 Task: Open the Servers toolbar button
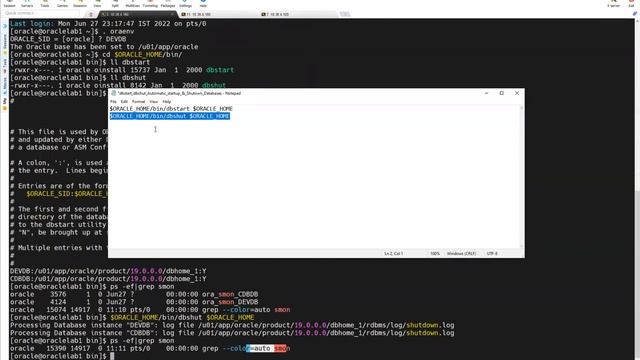[27, 4]
